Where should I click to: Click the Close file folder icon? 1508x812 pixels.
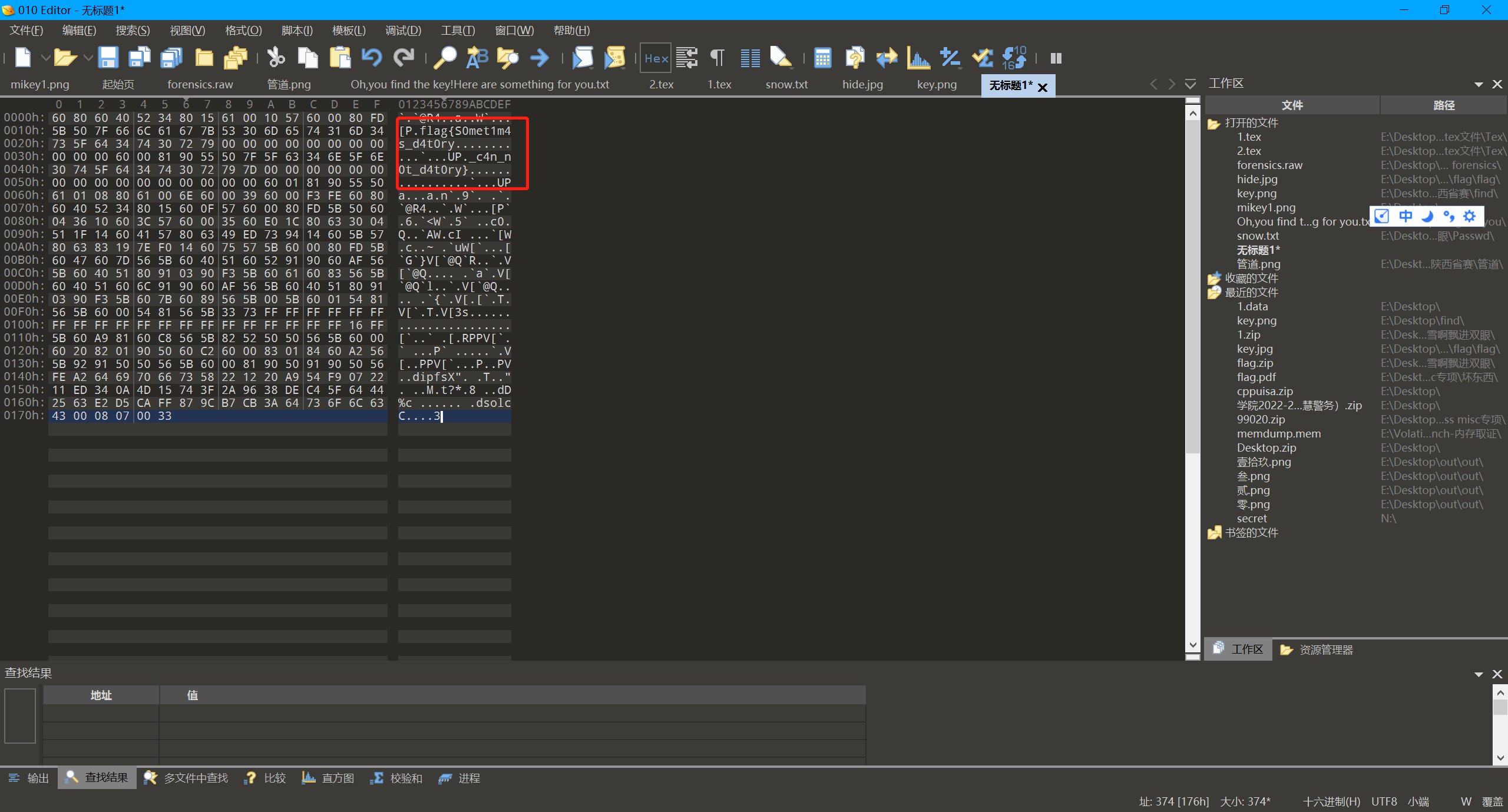point(204,58)
